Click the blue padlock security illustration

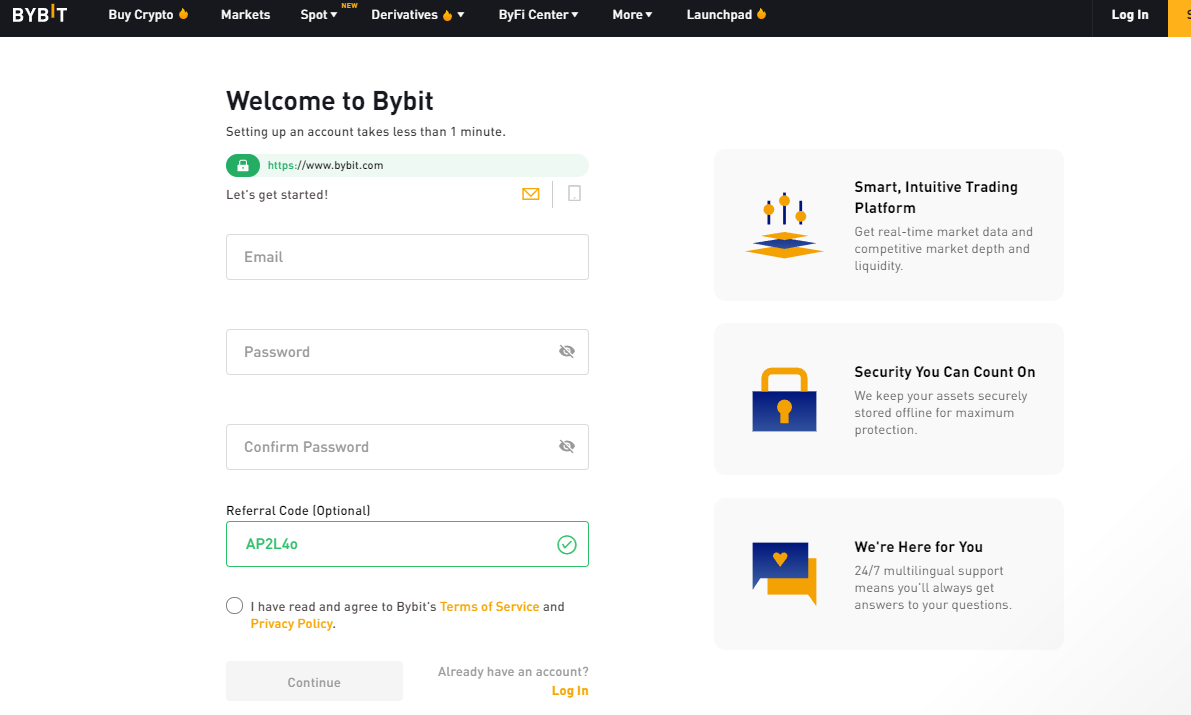tap(784, 400)
